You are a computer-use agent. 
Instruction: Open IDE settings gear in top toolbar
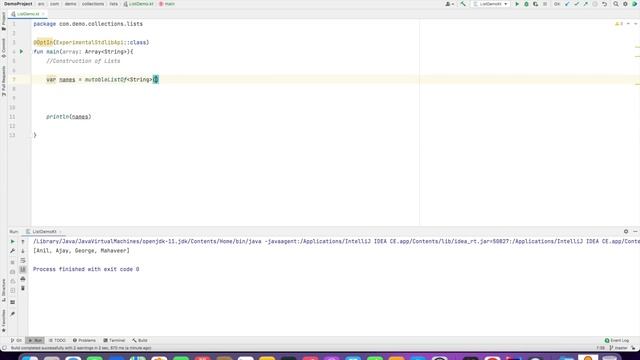click(625, 4)
